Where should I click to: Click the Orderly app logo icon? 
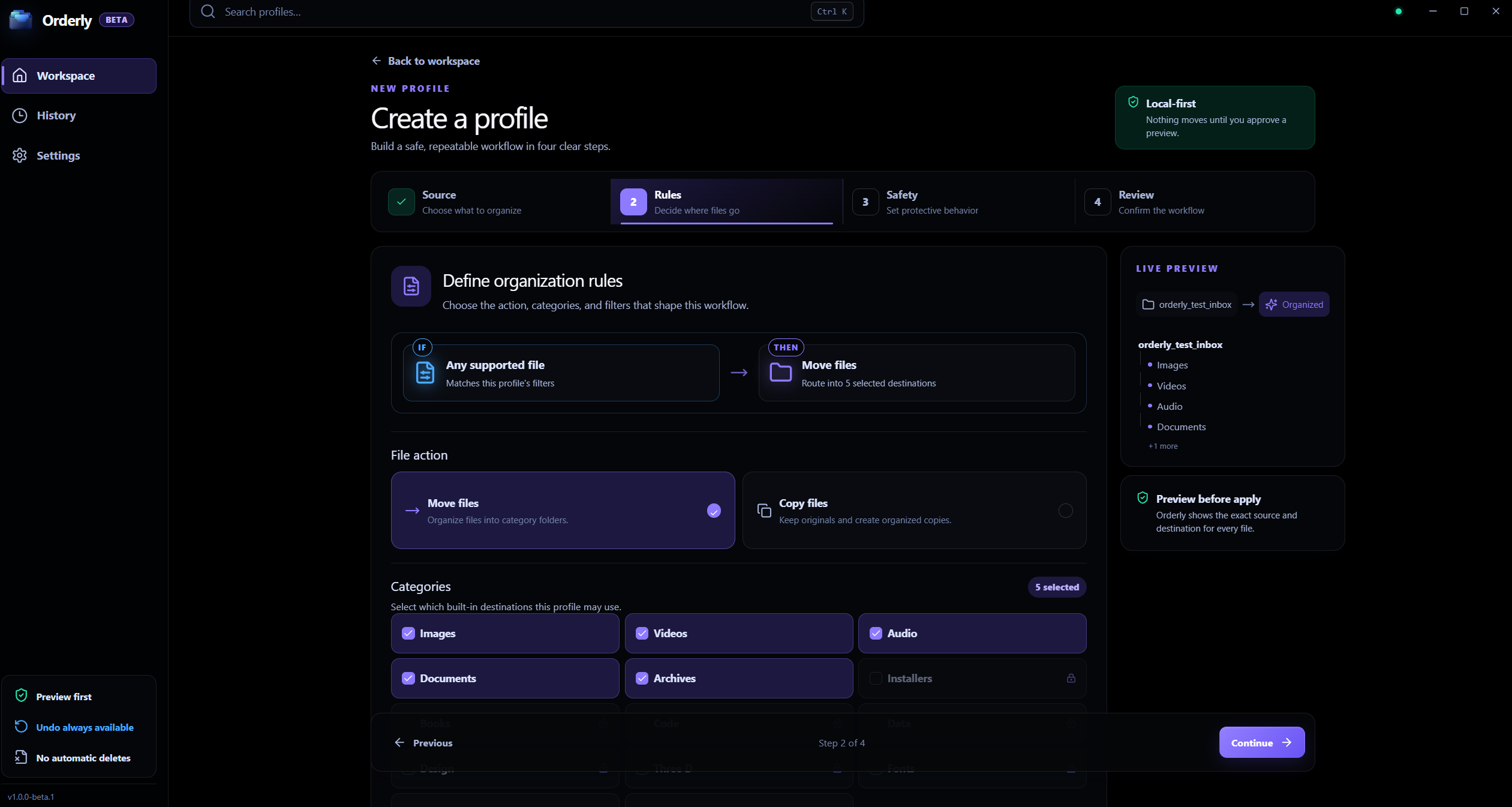(x=21, y=20)
